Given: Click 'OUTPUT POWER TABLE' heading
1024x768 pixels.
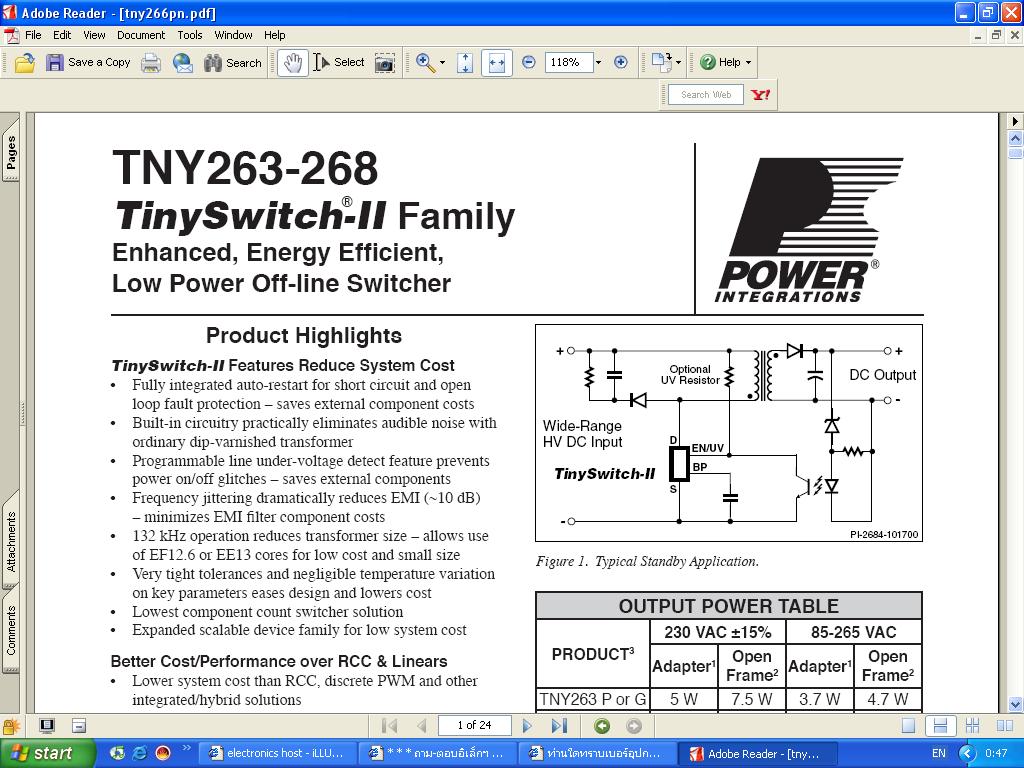Looking at the screenshot, I should [728, 606].
